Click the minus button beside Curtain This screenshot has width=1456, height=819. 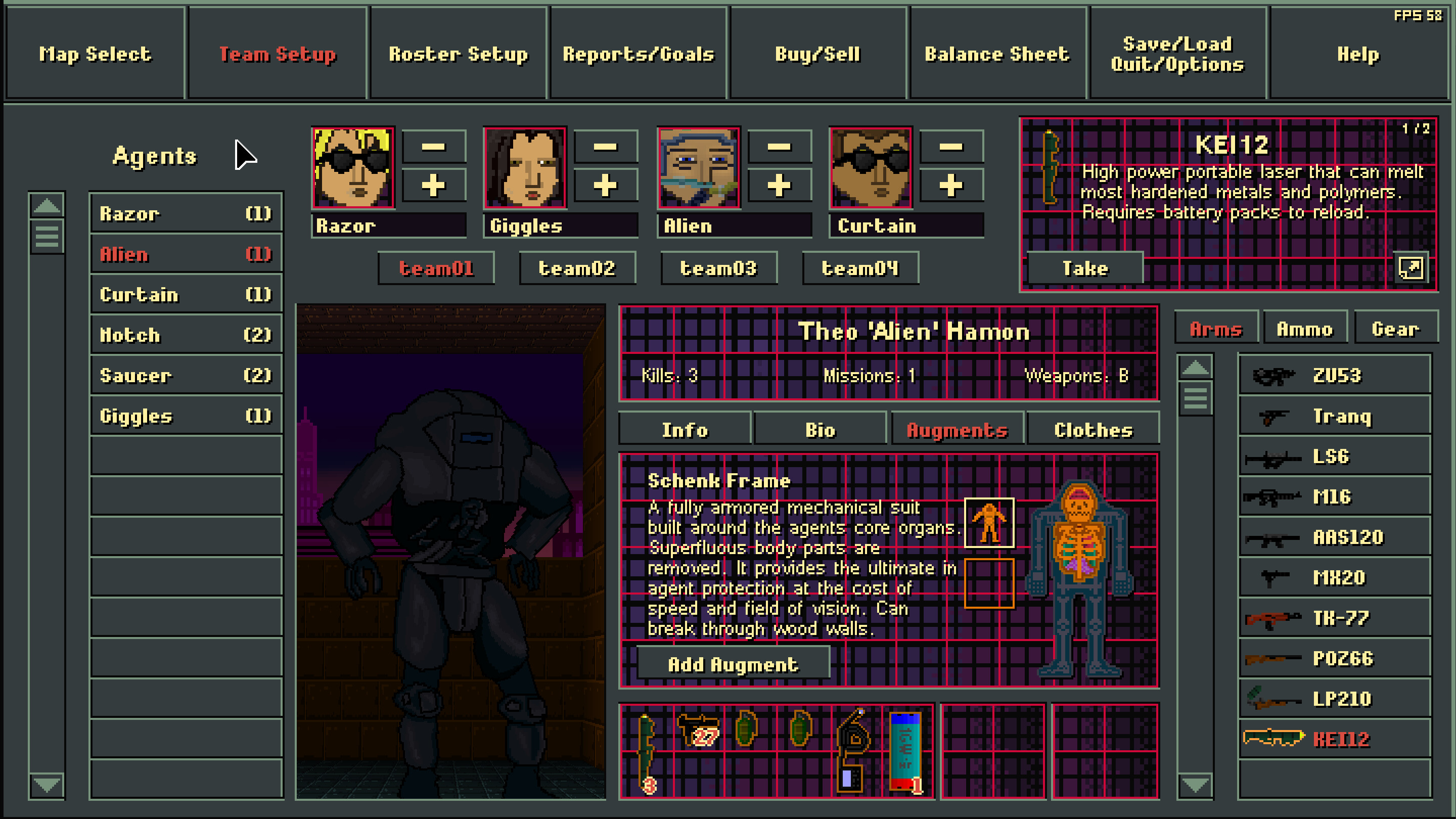[x=952, y=147]
